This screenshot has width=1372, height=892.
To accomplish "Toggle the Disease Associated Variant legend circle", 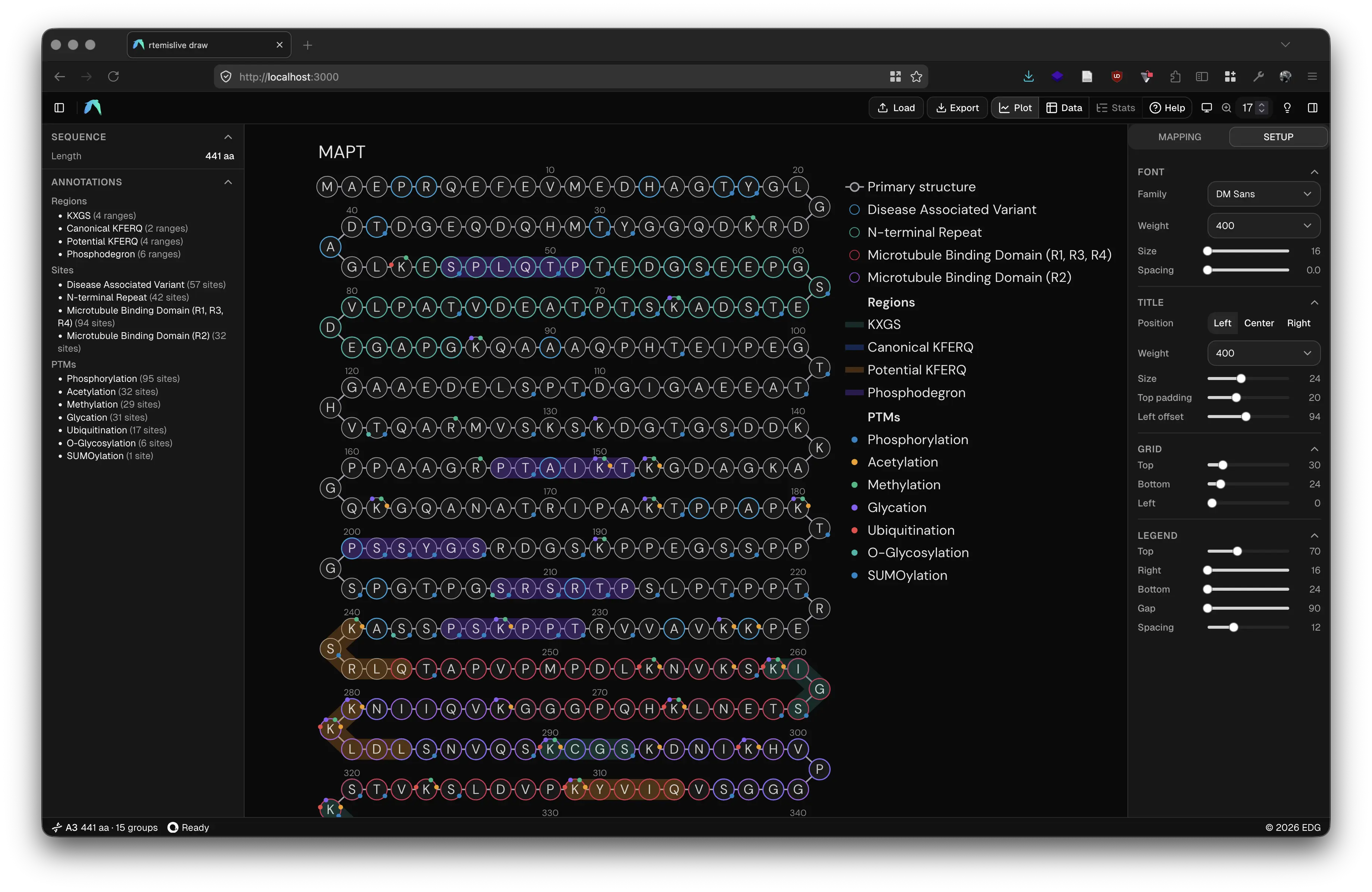I will pos(855,209).
